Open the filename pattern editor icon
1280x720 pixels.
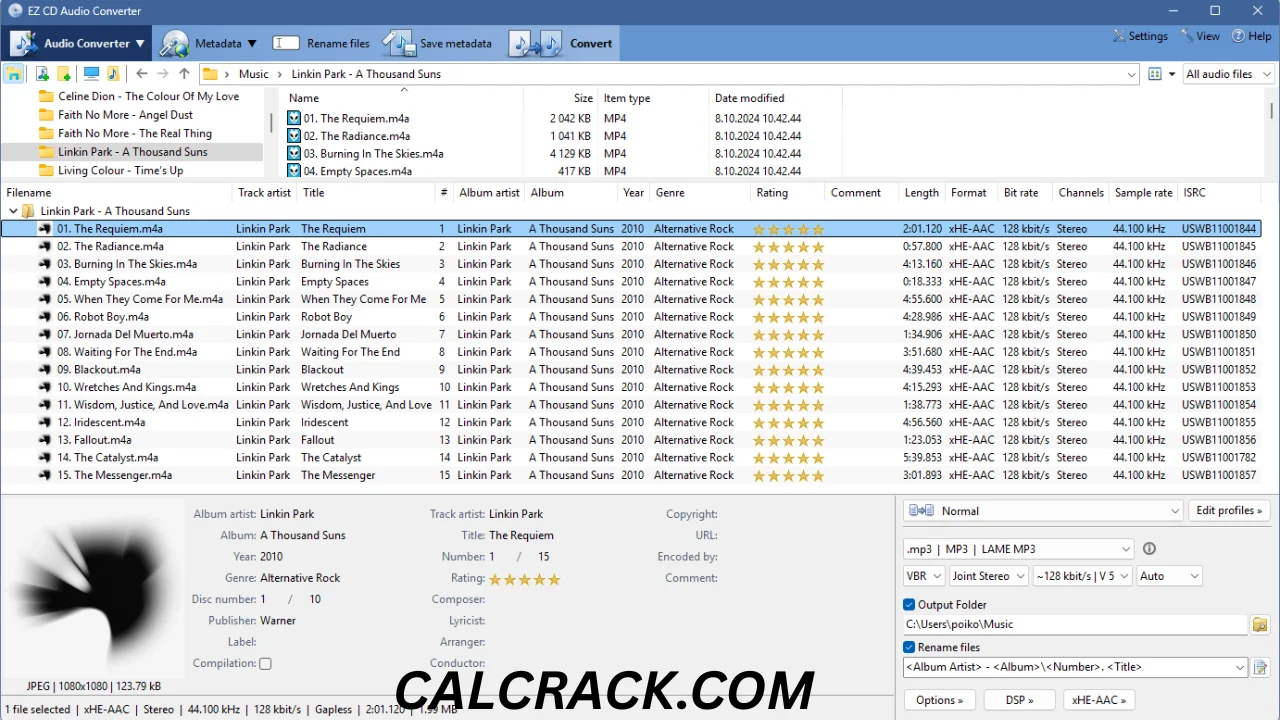tap(1260, 667)
